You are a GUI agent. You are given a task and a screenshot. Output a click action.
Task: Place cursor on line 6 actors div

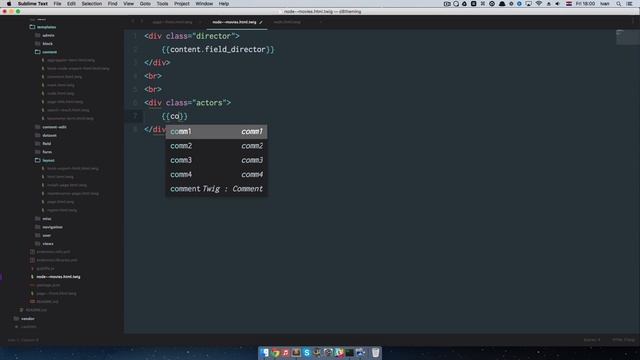click(187, 103)
